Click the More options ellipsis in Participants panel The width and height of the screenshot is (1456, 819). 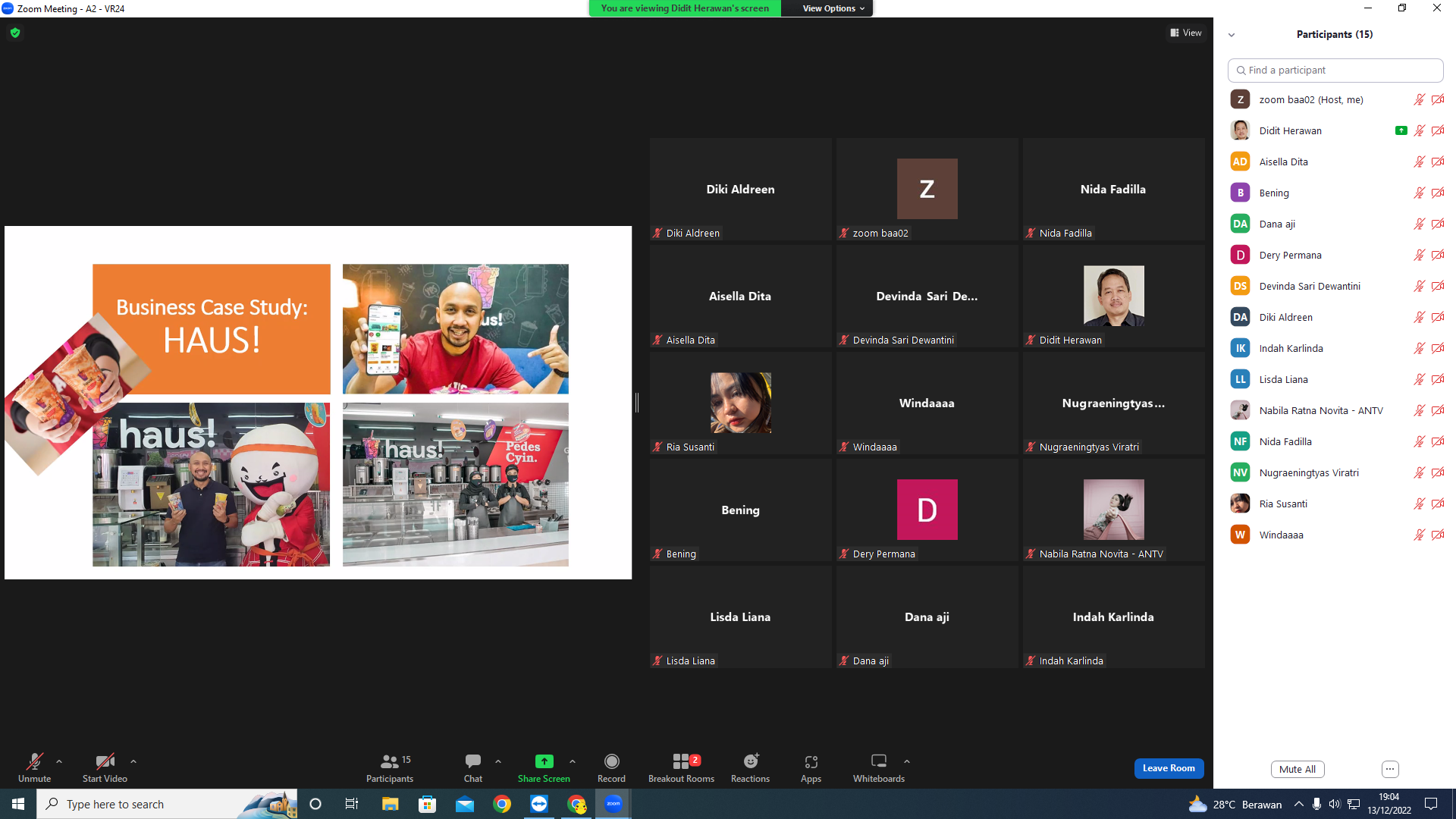point(1390,769)
